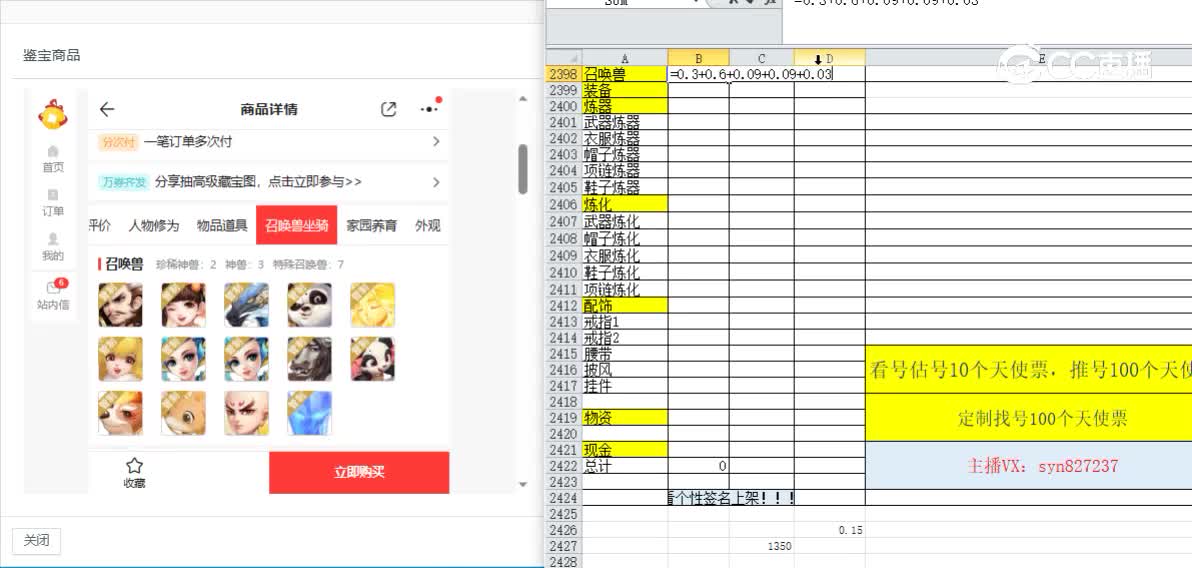Go back using the arrow in 商品详情 header

(106, 109)
